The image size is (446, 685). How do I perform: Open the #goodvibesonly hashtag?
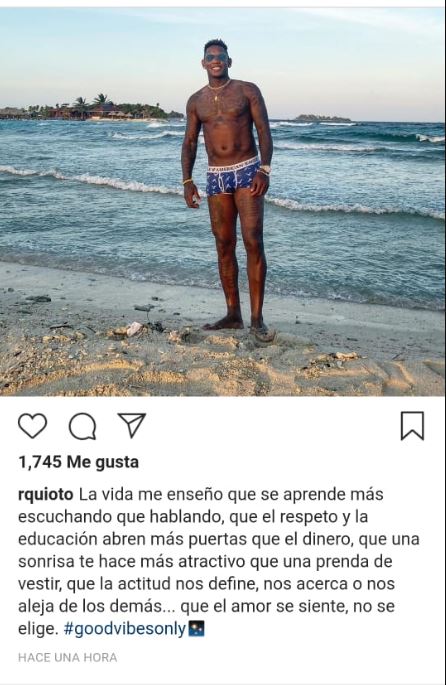[x=125, y=629]
